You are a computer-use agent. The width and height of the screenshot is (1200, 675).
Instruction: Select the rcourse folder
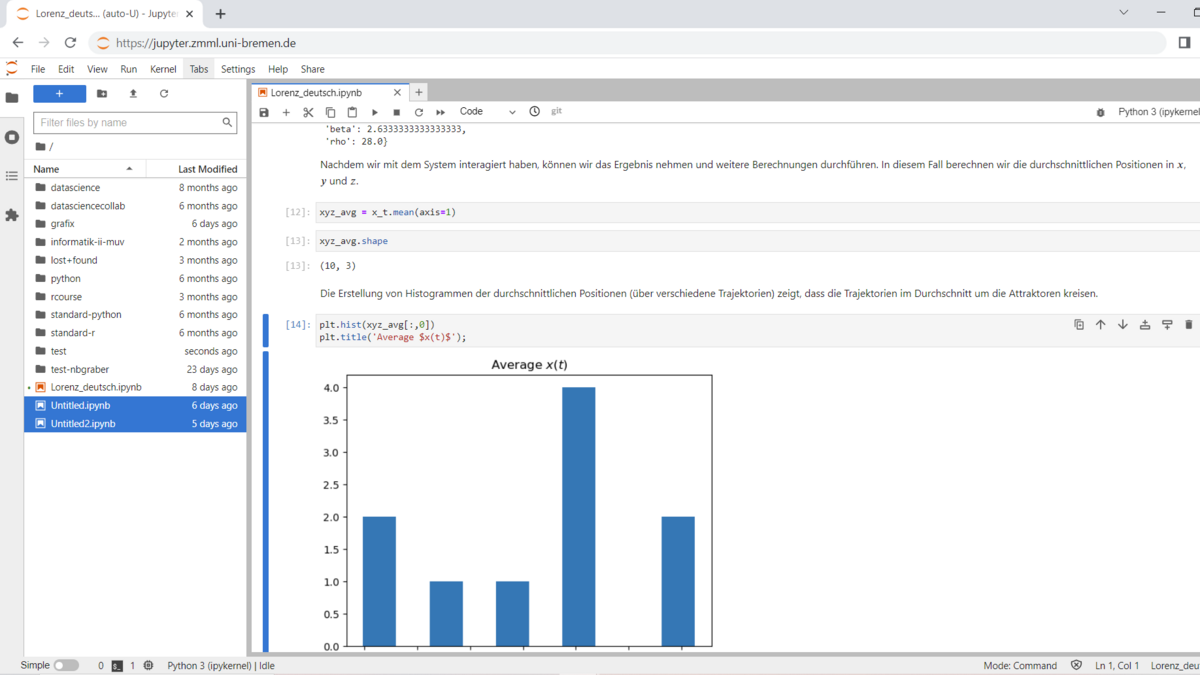135,297
